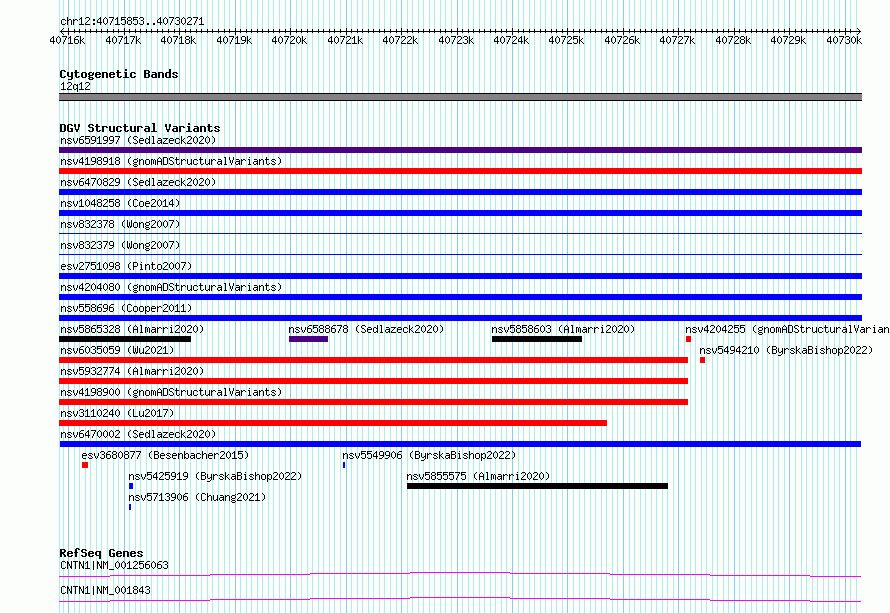Select the nsv5494210 small red marker
This screenshot has width=890, height=613.
[703, 360]
